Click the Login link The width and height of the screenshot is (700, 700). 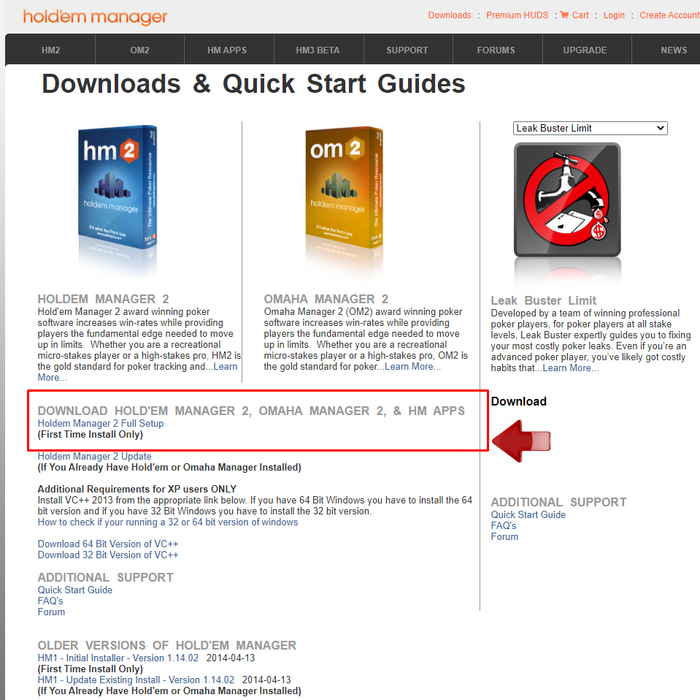(614, 15)
